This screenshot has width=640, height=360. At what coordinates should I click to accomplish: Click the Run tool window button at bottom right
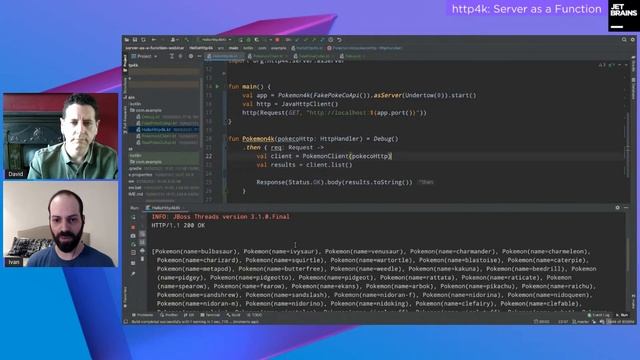click(x=622, y=315)
